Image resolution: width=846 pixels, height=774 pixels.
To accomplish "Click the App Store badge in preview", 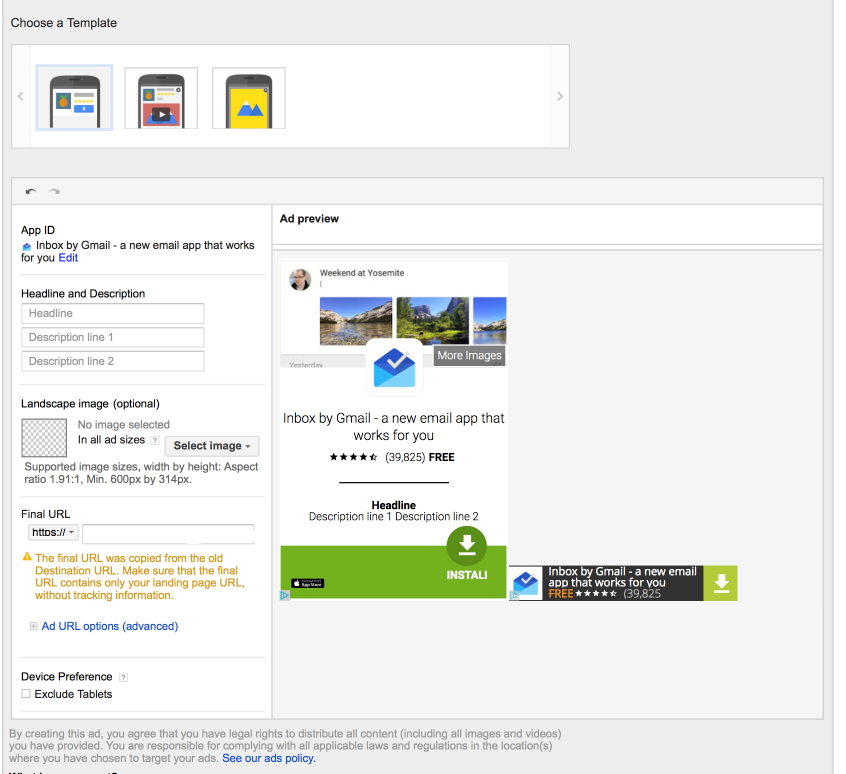I will coord(307,583).
